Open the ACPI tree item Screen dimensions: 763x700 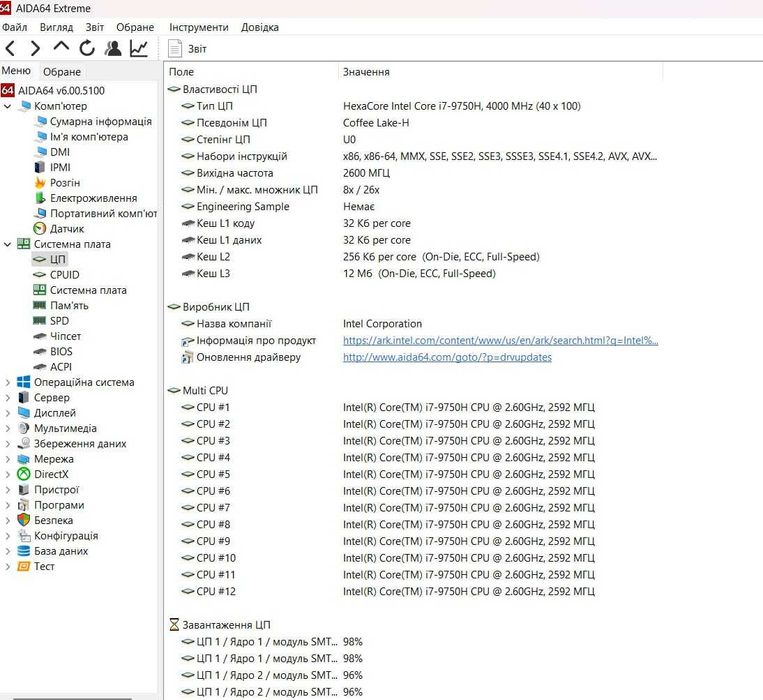tap(61, 367)
